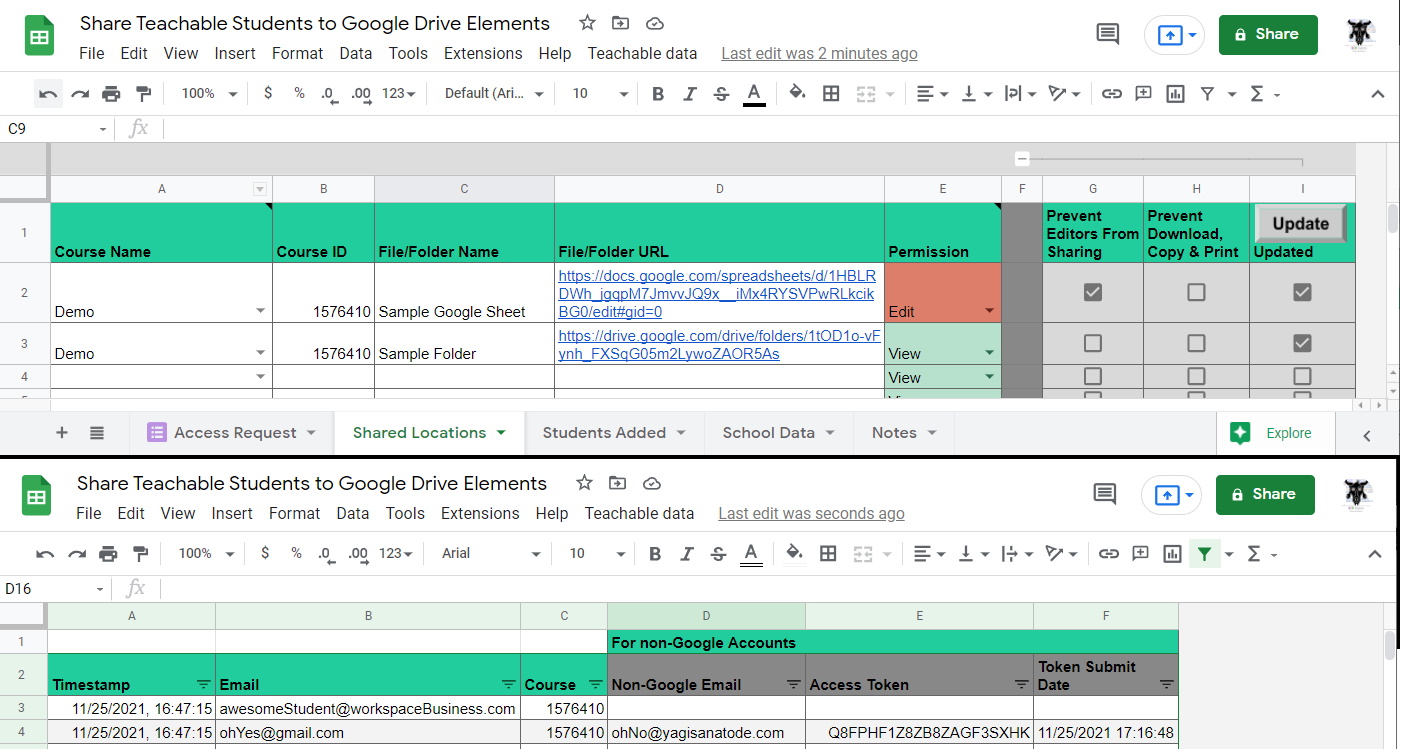
Task: Open Permission dropdown showing Edit in row 2
Action: [x=990, y=311]
